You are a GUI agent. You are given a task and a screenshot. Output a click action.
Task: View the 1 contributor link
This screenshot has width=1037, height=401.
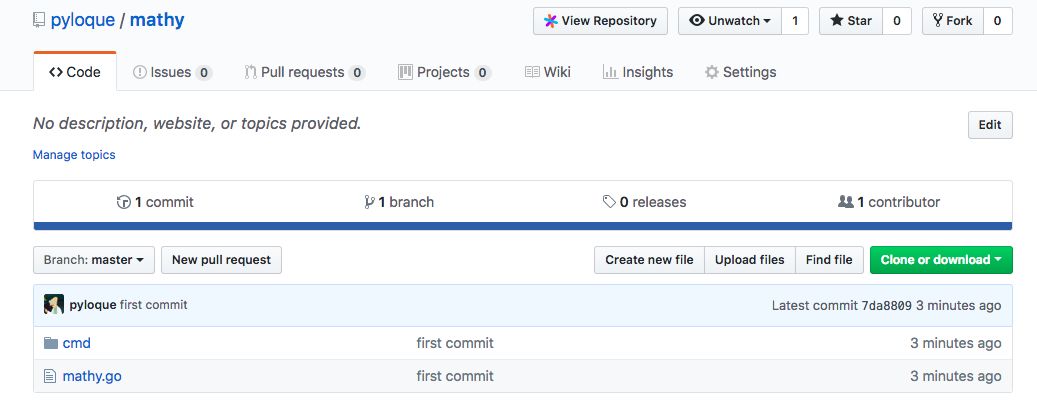[889, 202]
